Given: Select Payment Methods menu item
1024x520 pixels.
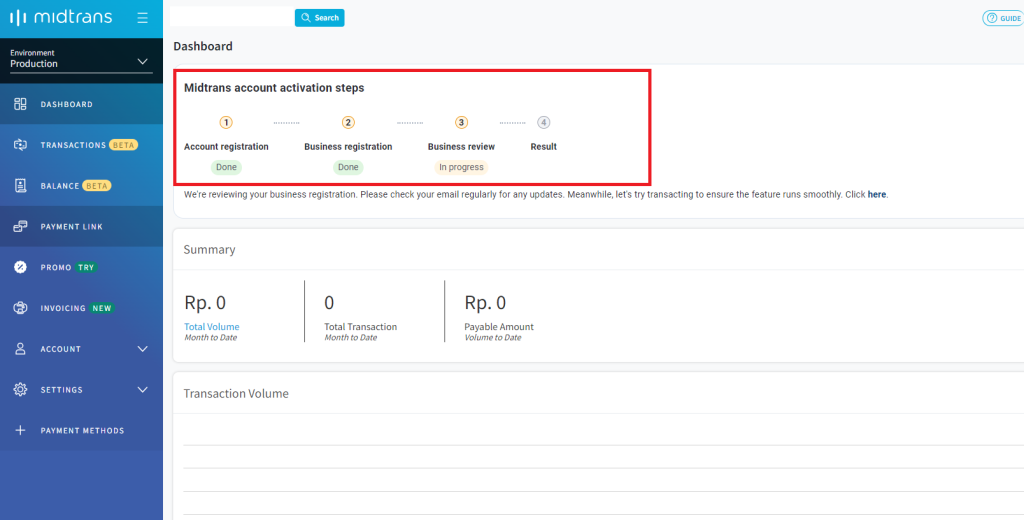Looking at the screenshot, I should coord(81,431).
